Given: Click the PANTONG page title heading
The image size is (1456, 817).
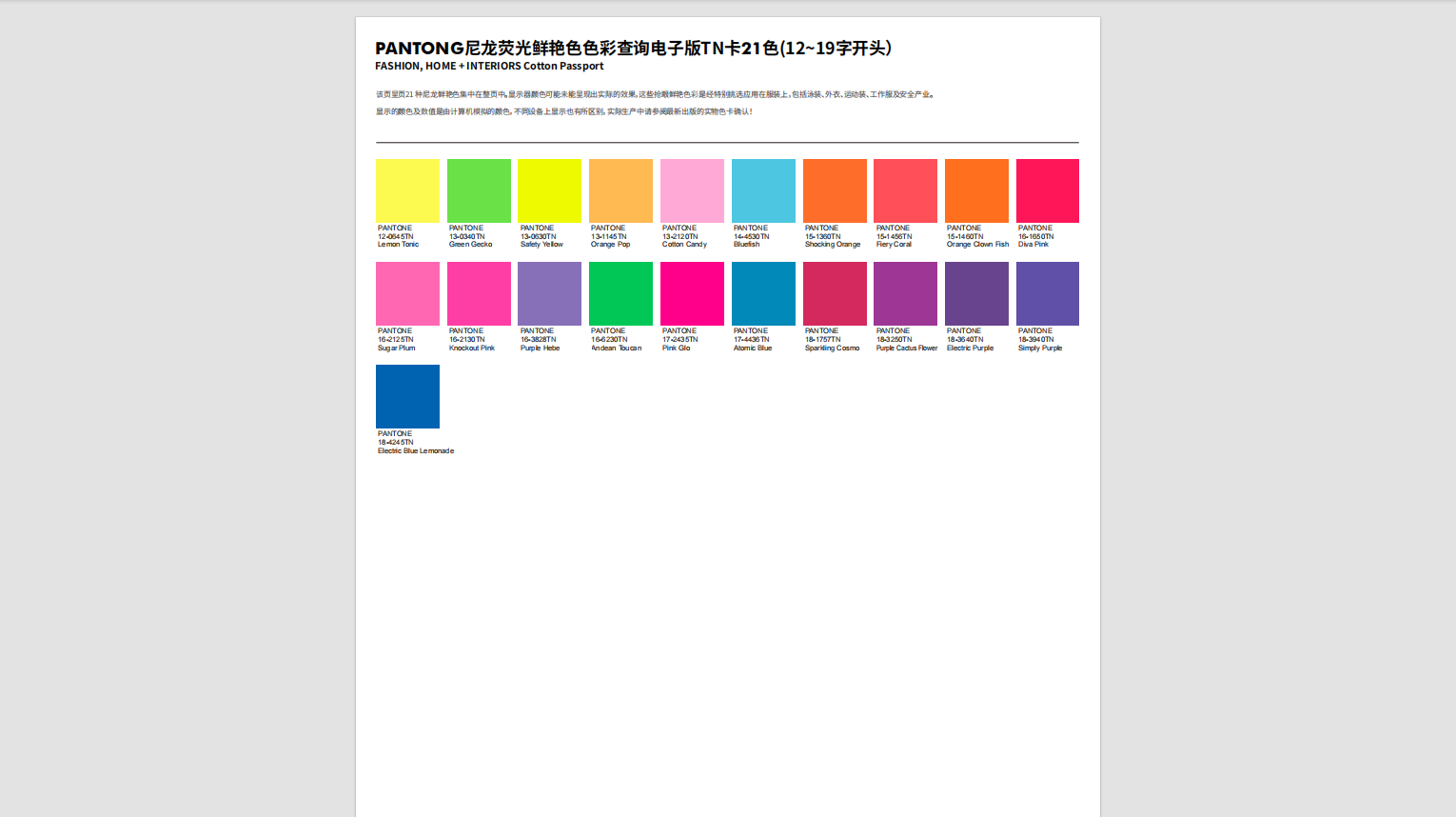Looking at the screenshot, I should tap(633, 48).
